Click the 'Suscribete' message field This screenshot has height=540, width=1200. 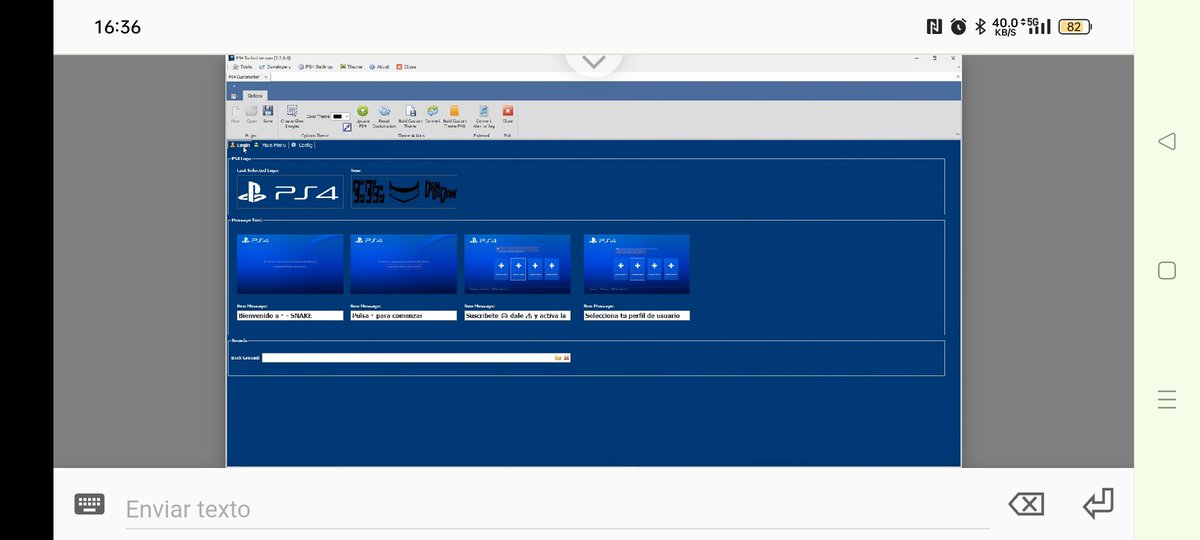point(517,315)
